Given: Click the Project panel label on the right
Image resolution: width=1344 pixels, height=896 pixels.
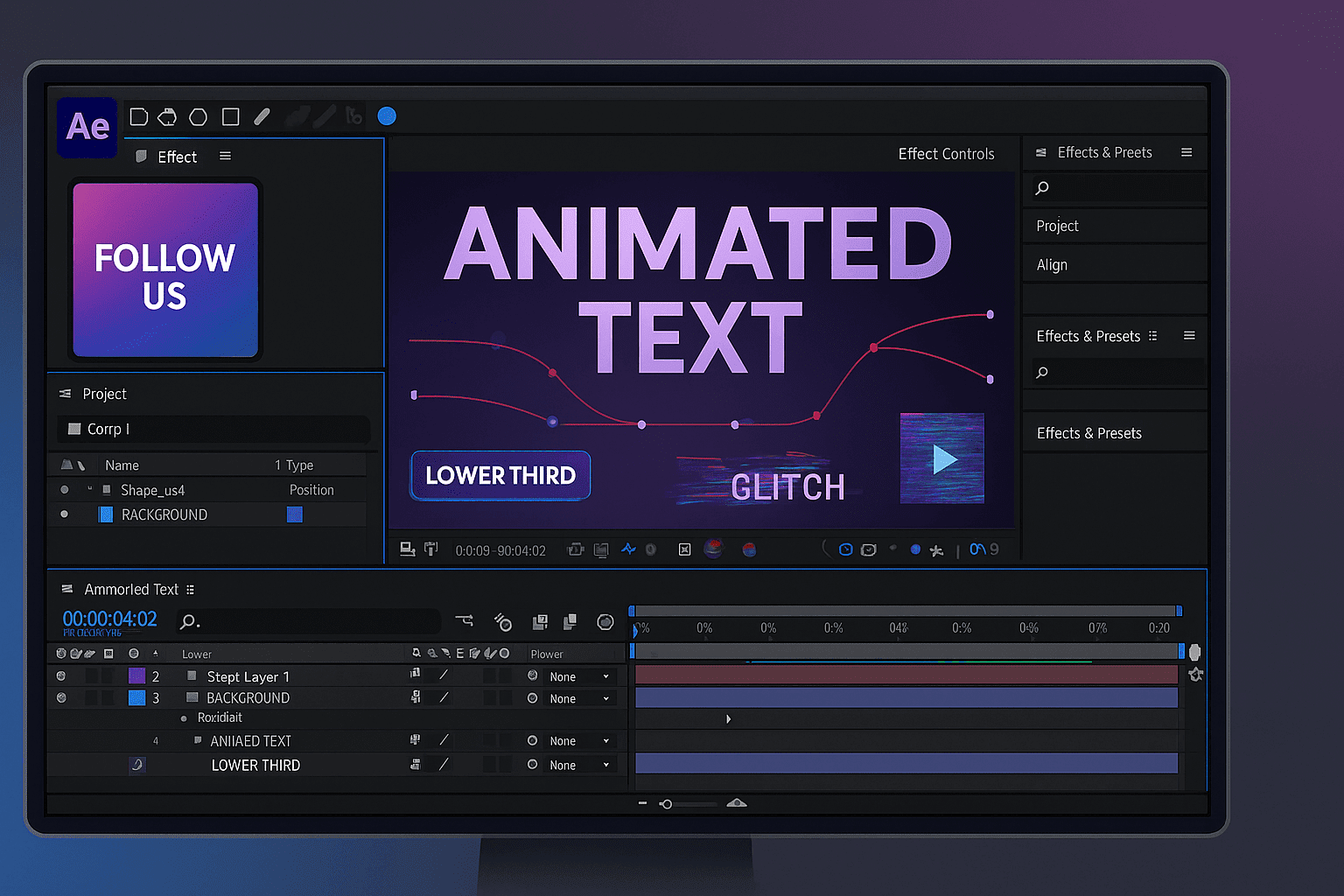Looking at the screenshot, I should tap(1057, 225).
